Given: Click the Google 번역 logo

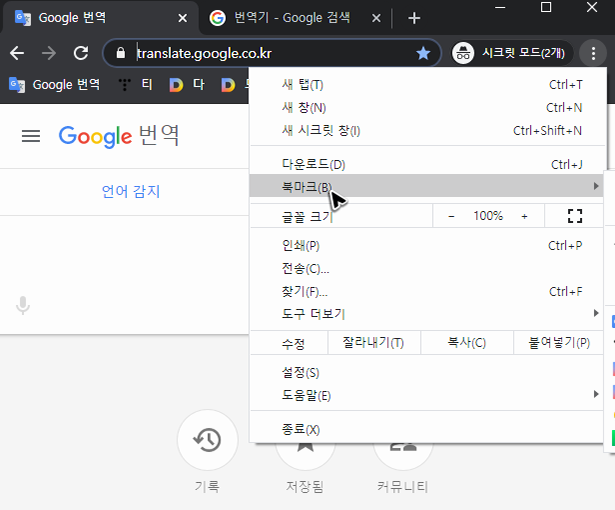Looking at the screenshot, I should 119,136.
